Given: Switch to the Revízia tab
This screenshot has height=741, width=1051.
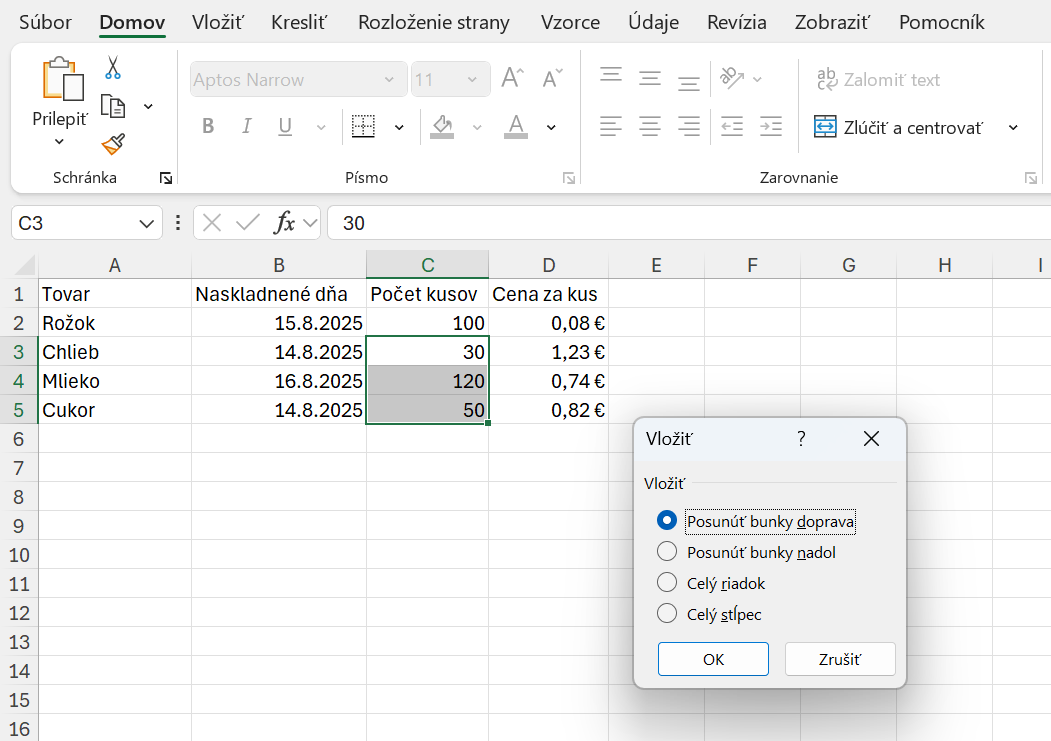Looking at the screenshot, I should pos(737,22).
